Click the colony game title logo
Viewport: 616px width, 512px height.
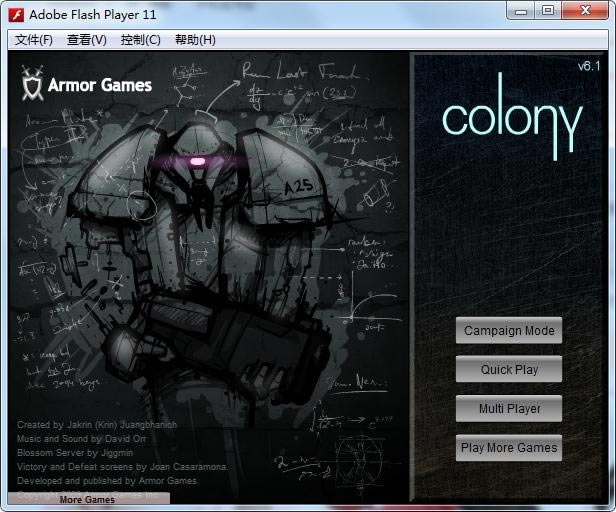512,119
